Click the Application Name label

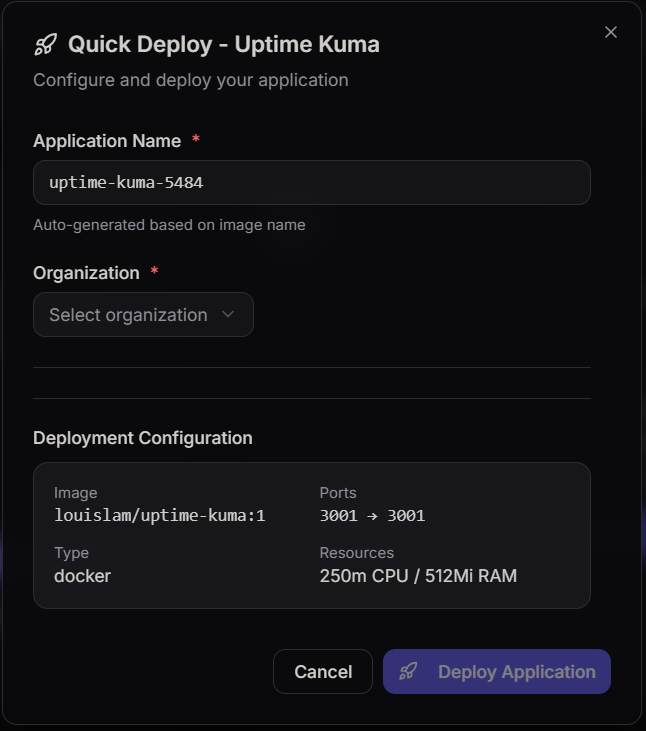tap(107, 141)
